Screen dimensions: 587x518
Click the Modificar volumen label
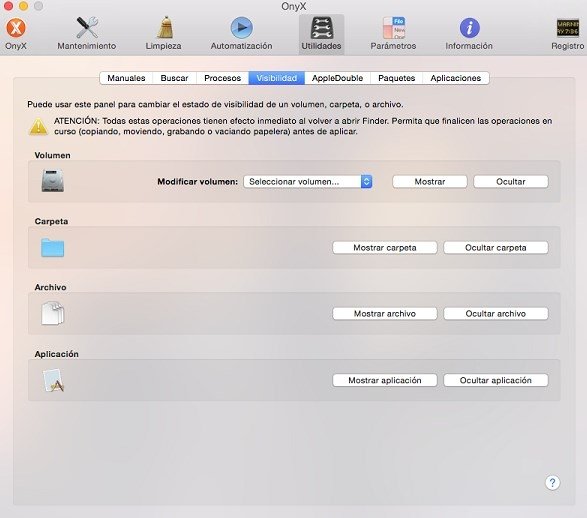(197, 182)
